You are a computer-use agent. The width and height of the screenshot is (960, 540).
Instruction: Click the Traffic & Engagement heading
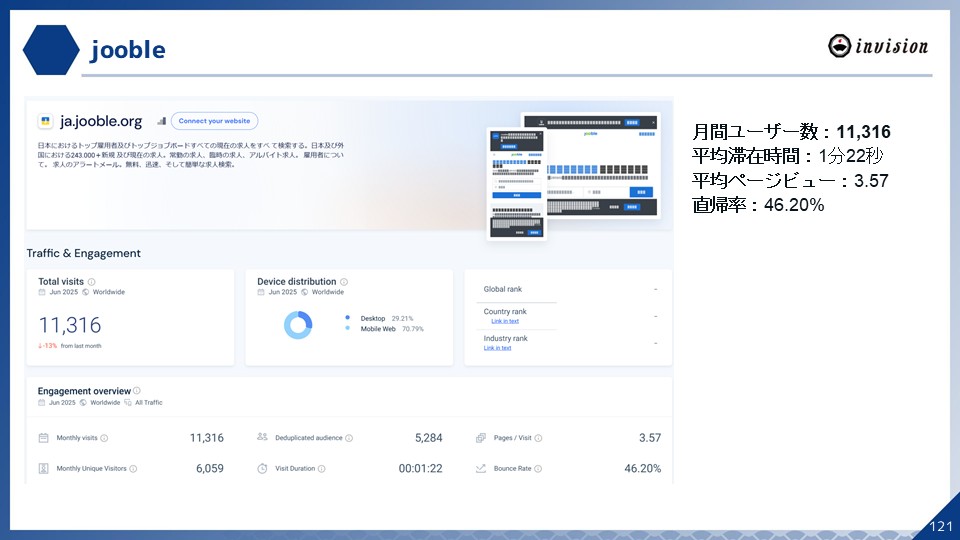(83, 253)
